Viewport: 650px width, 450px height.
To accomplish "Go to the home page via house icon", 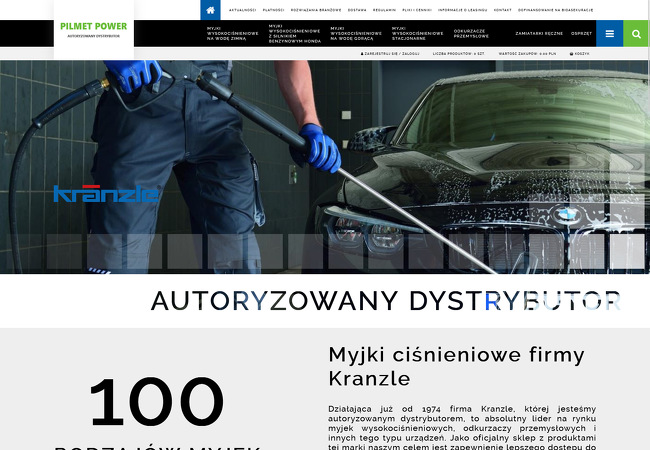I will tap(210, 10).
